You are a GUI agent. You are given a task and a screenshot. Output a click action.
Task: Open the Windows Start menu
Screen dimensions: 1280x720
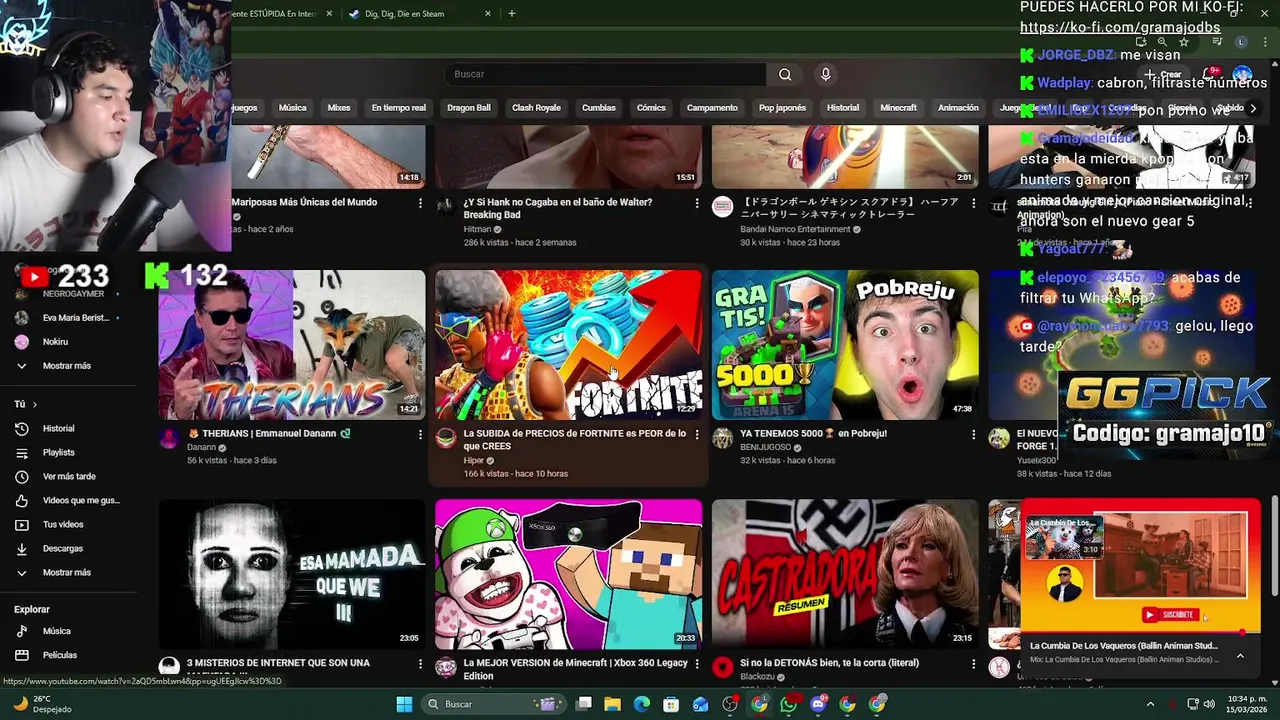404,704
